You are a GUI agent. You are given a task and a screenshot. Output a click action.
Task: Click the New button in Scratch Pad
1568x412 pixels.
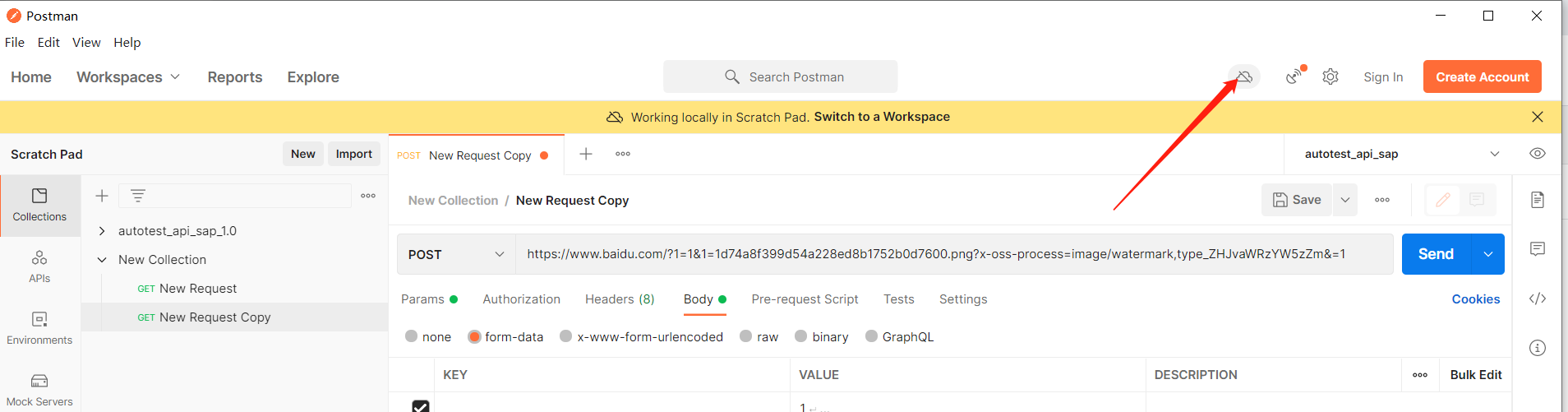[x=303, y=154]
